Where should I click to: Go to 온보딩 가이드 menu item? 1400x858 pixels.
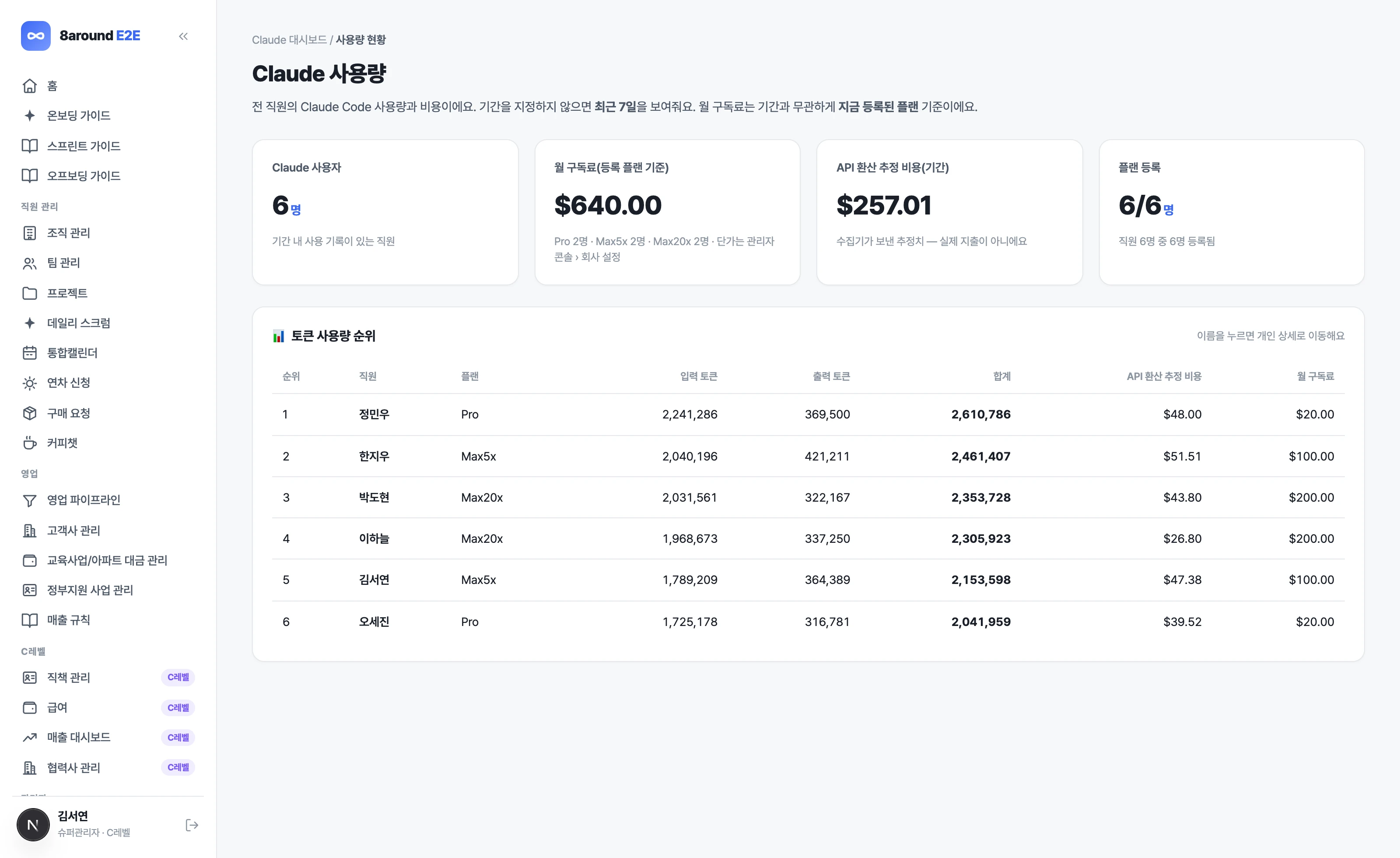tap(108, 116)
